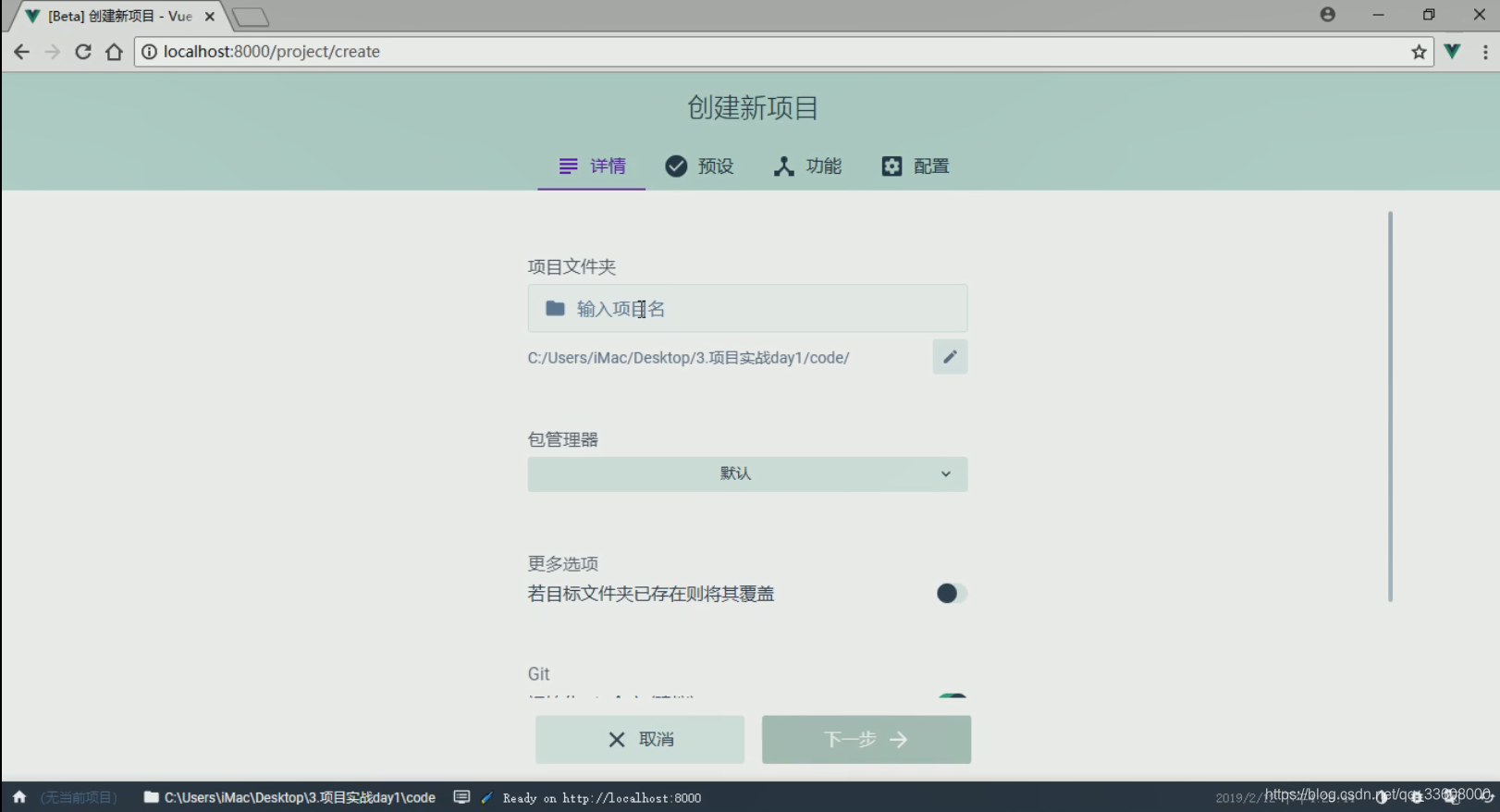1500x812 pixels.
Task: Click the browser home icon
Action: [x=114, y=52]
